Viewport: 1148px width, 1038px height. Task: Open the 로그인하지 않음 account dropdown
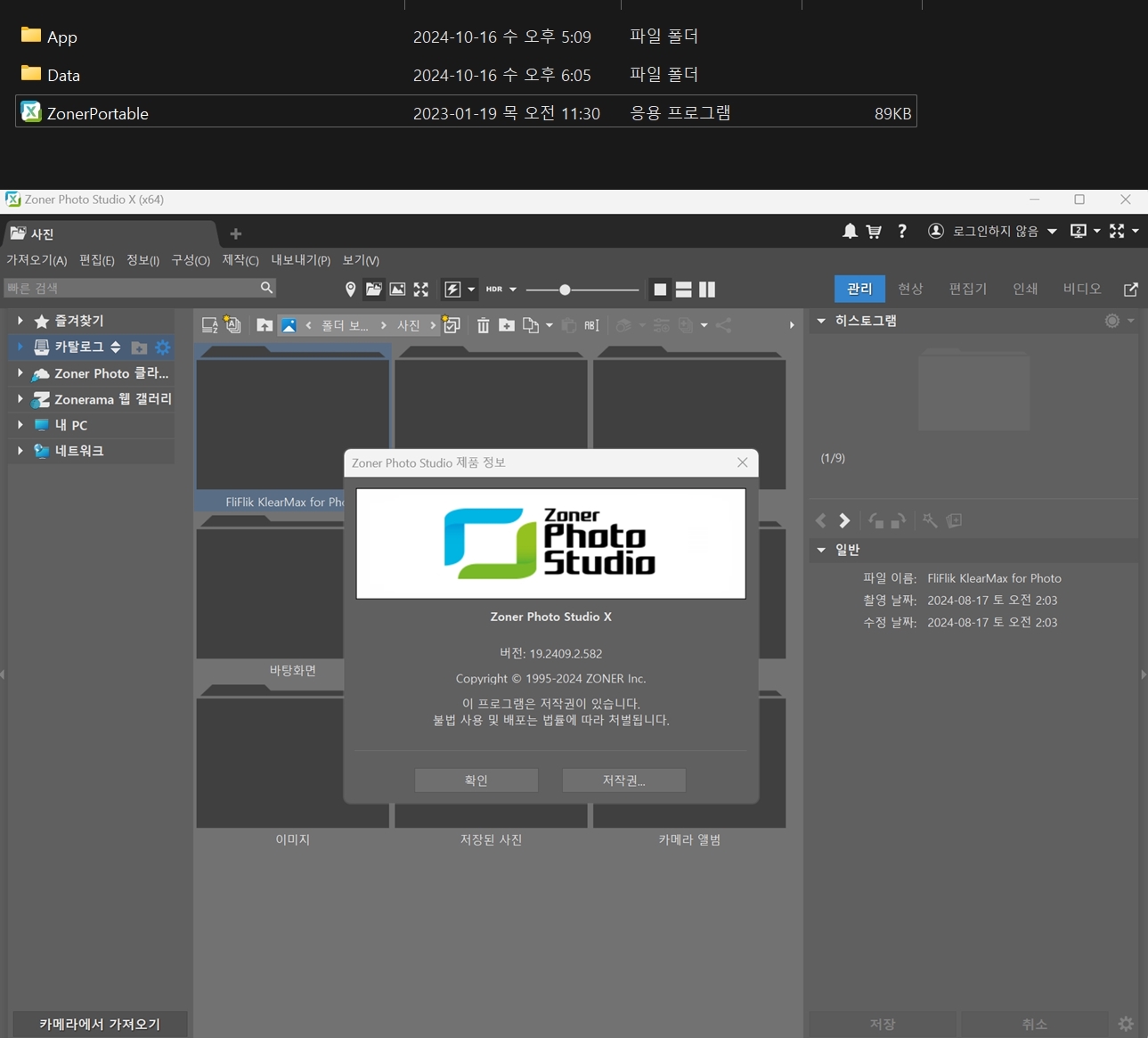point(1004,232)
